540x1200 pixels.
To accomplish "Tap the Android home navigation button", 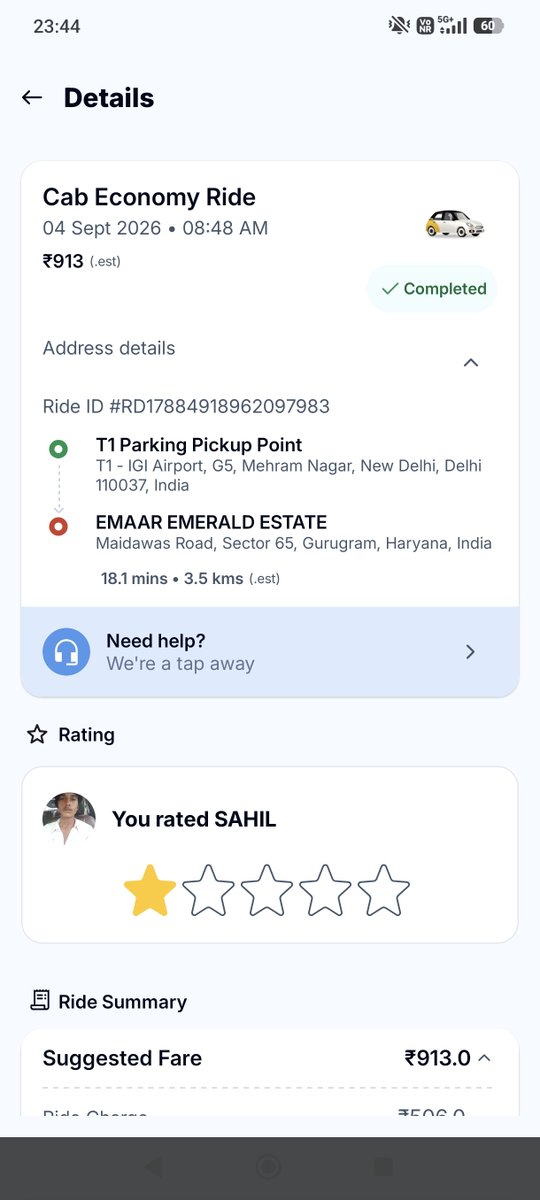I will click(x=267, y=1167).
